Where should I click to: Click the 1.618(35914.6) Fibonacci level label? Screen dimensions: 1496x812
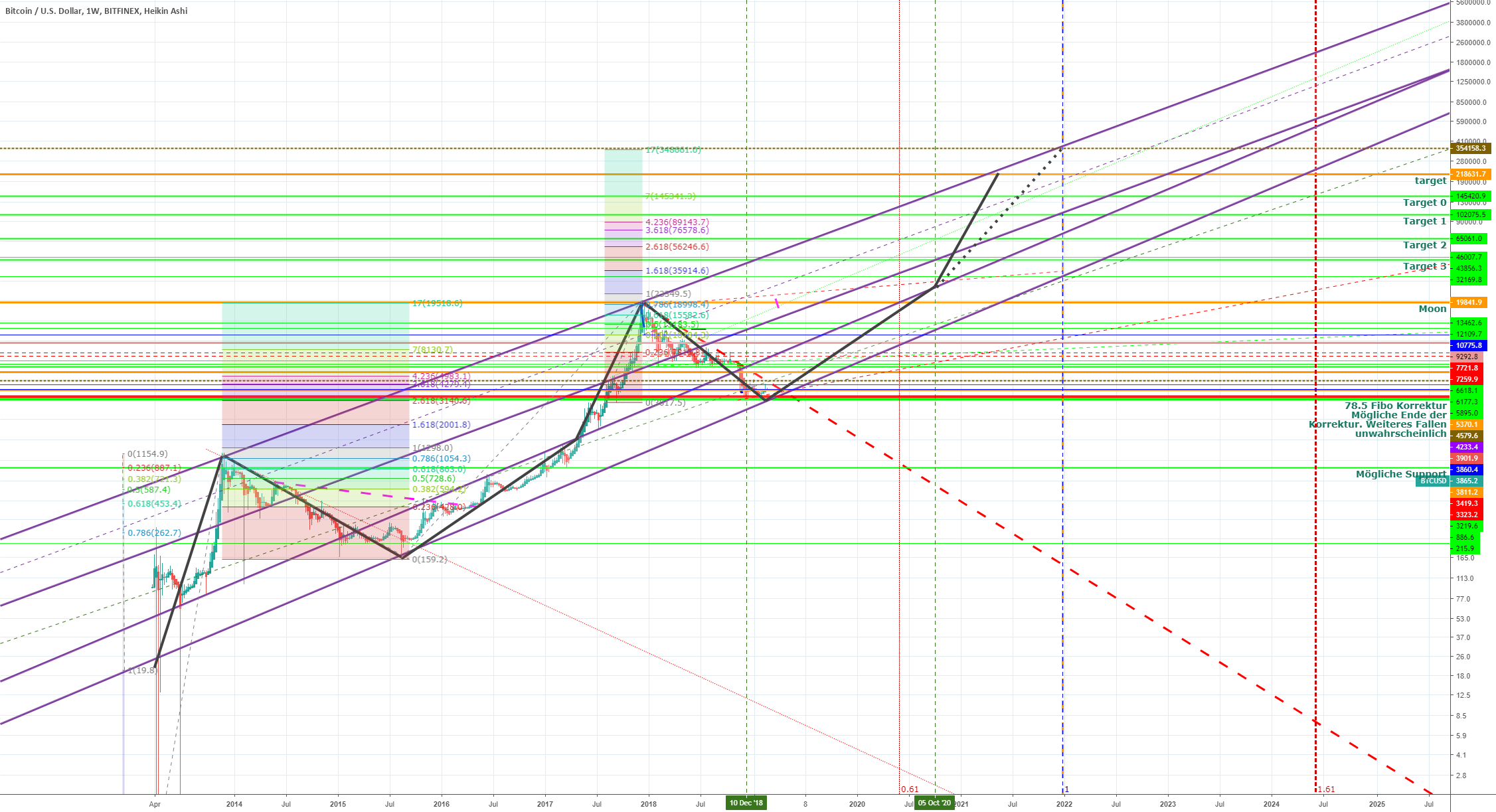click(677, 271)
